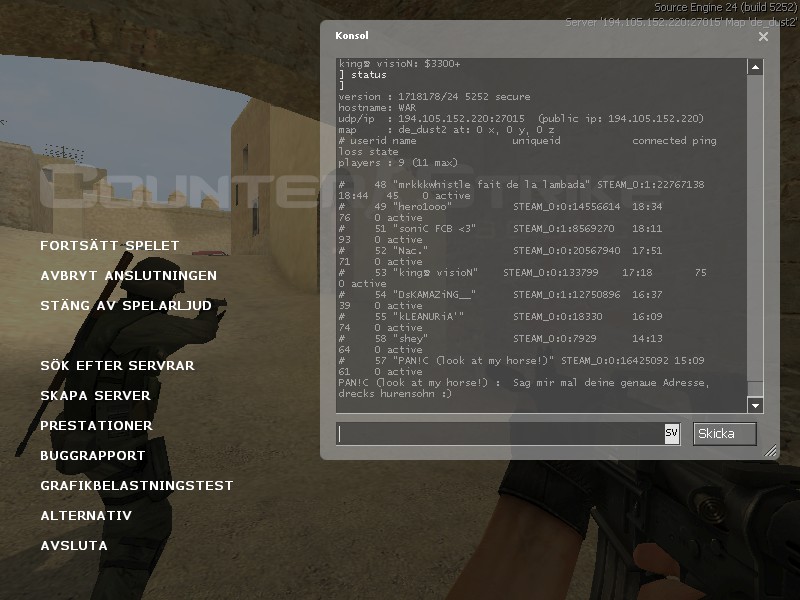The width and height of the screenshot is (800, 600).
Task: Click the console scrollbar up arrow
Action: [x=755, y=67]
